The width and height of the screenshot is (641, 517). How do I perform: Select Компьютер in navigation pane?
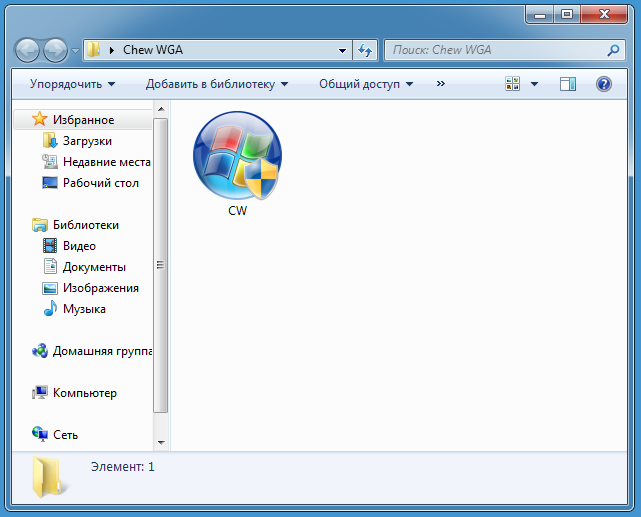[x=84, y=393]
